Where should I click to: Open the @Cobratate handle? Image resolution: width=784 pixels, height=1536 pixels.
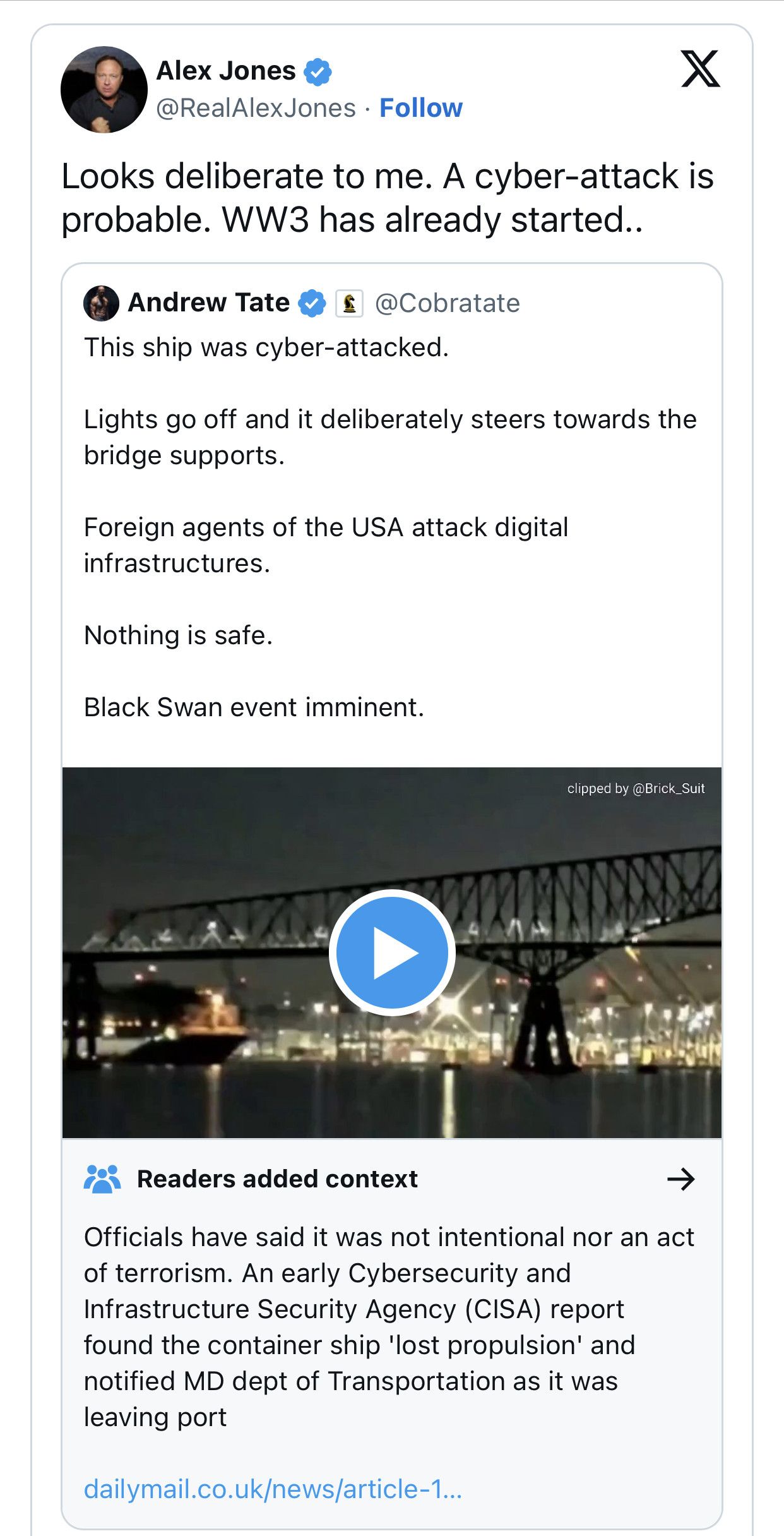tap(448, 303)
